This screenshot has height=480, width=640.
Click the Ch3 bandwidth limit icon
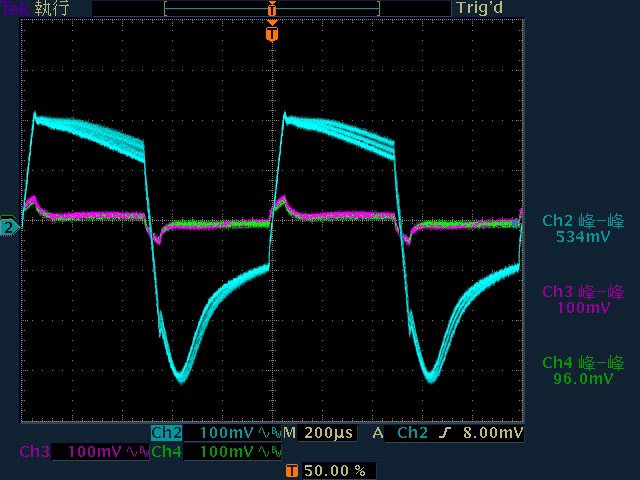pos(134,452)
